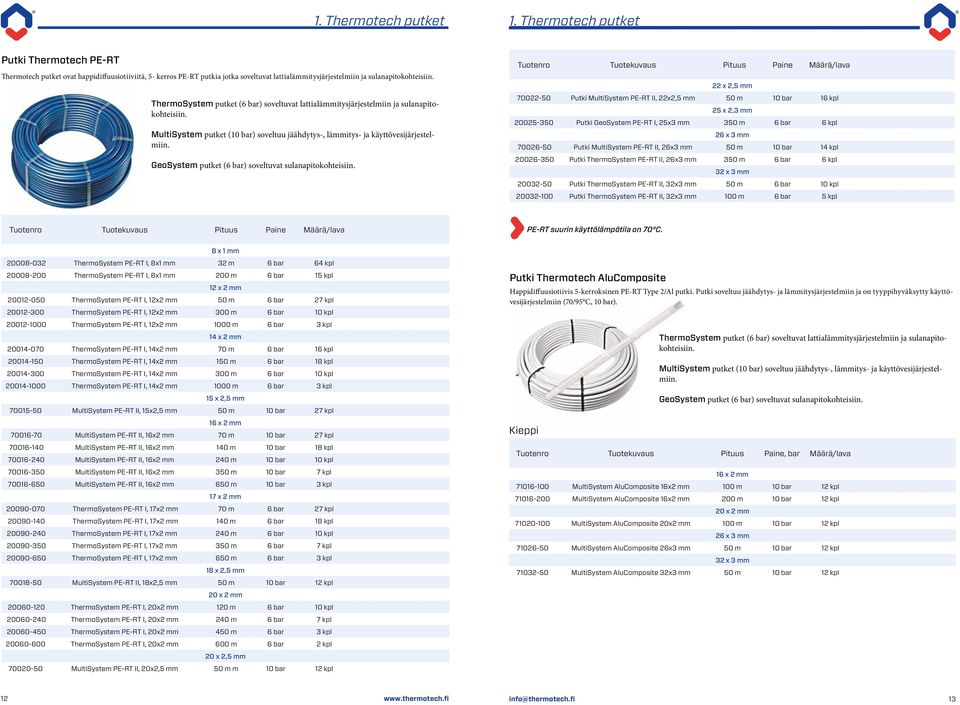
Task: Select product number 20026-350
Action: (534, 159)
